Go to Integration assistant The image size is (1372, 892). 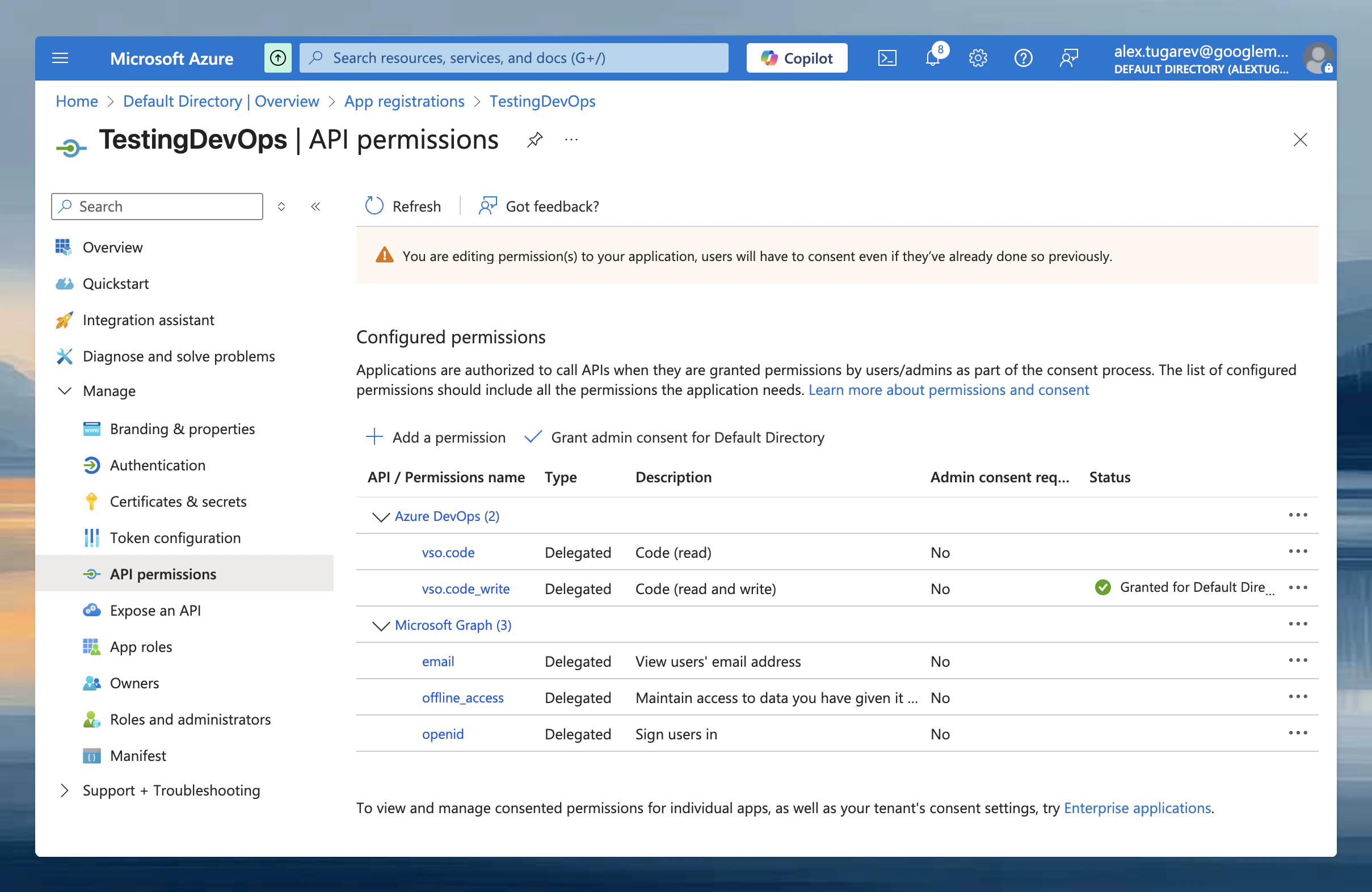(x=148, y=319)
